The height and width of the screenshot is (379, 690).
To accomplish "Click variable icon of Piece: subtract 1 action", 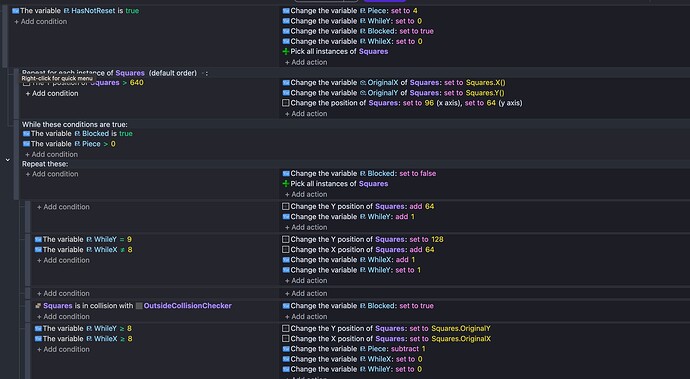I will coord(286,349).
